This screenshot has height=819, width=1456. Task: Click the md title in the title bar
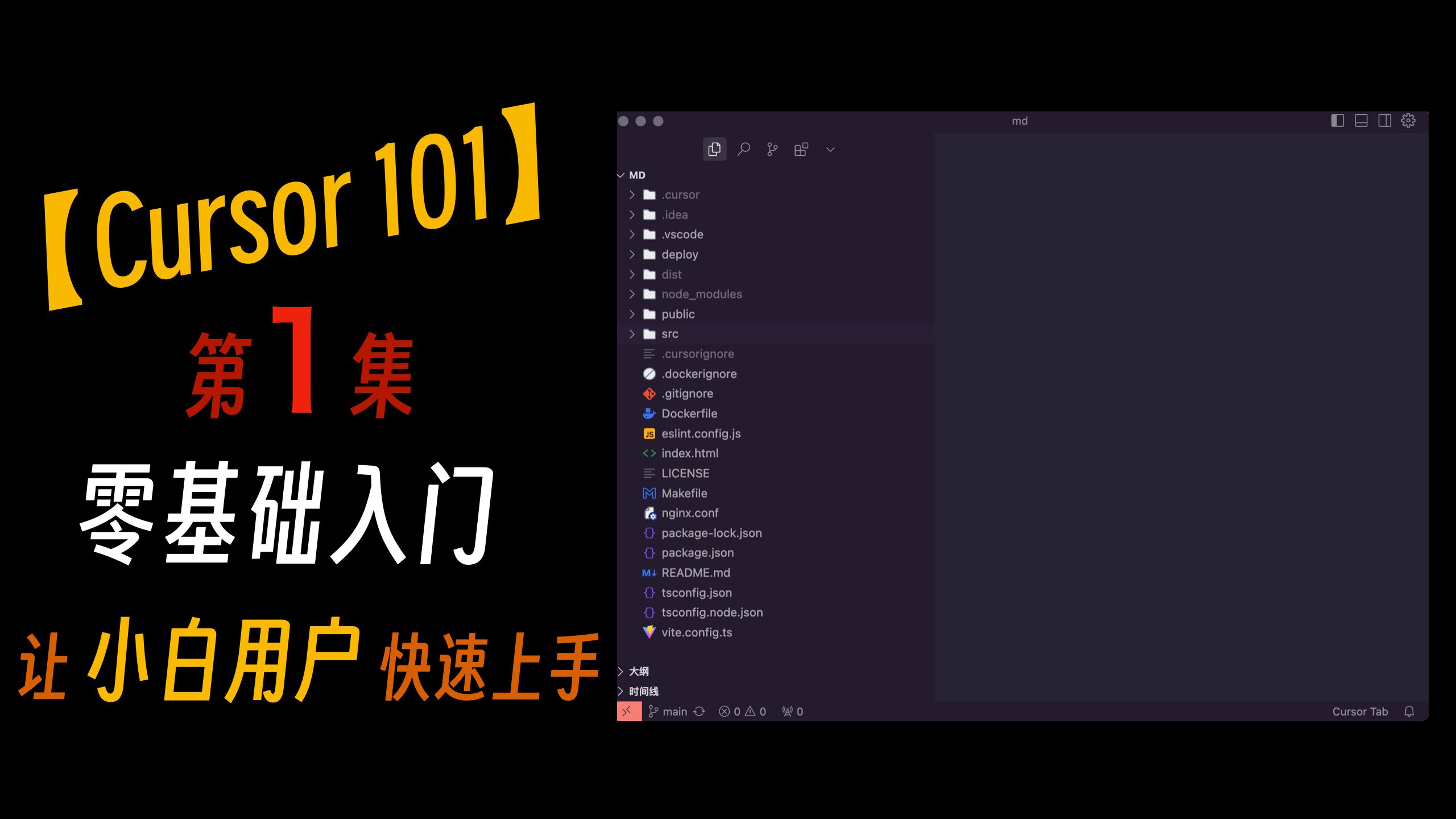pos(1019,121)
